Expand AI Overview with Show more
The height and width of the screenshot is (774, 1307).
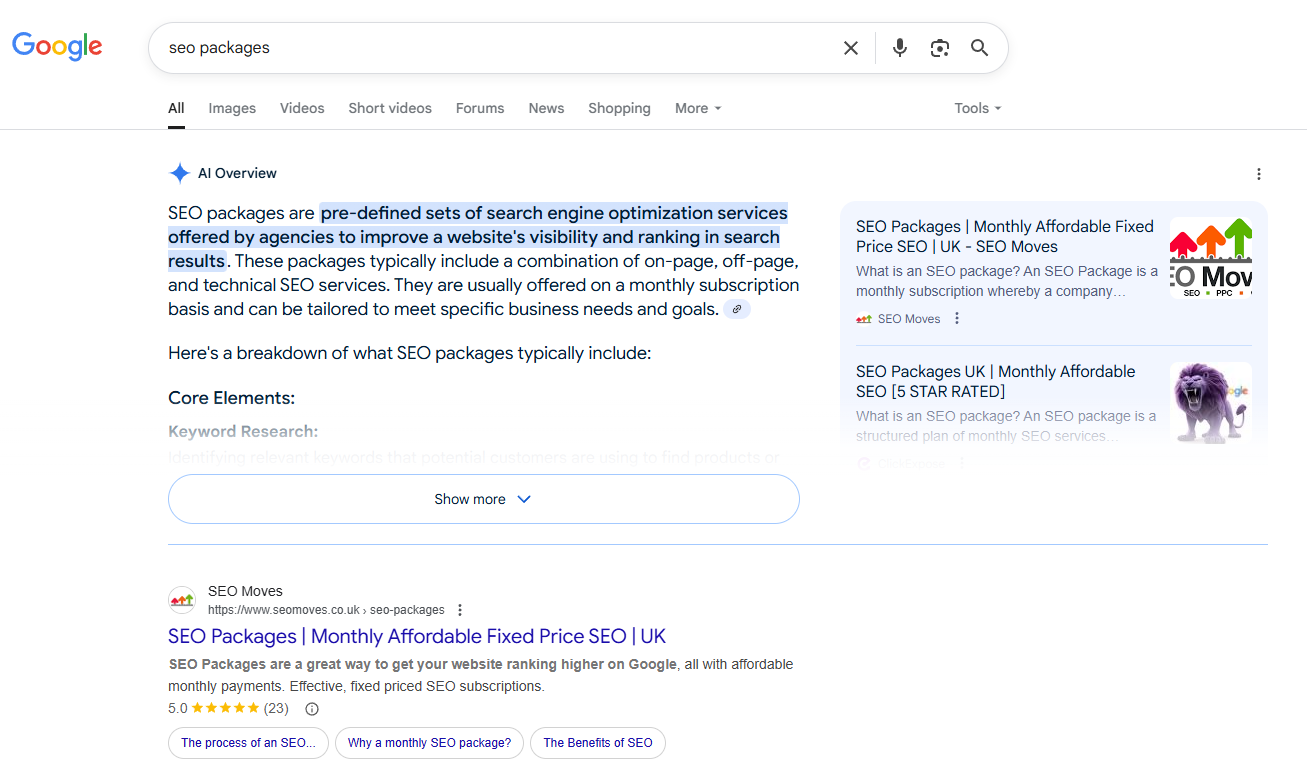(484, 499)
